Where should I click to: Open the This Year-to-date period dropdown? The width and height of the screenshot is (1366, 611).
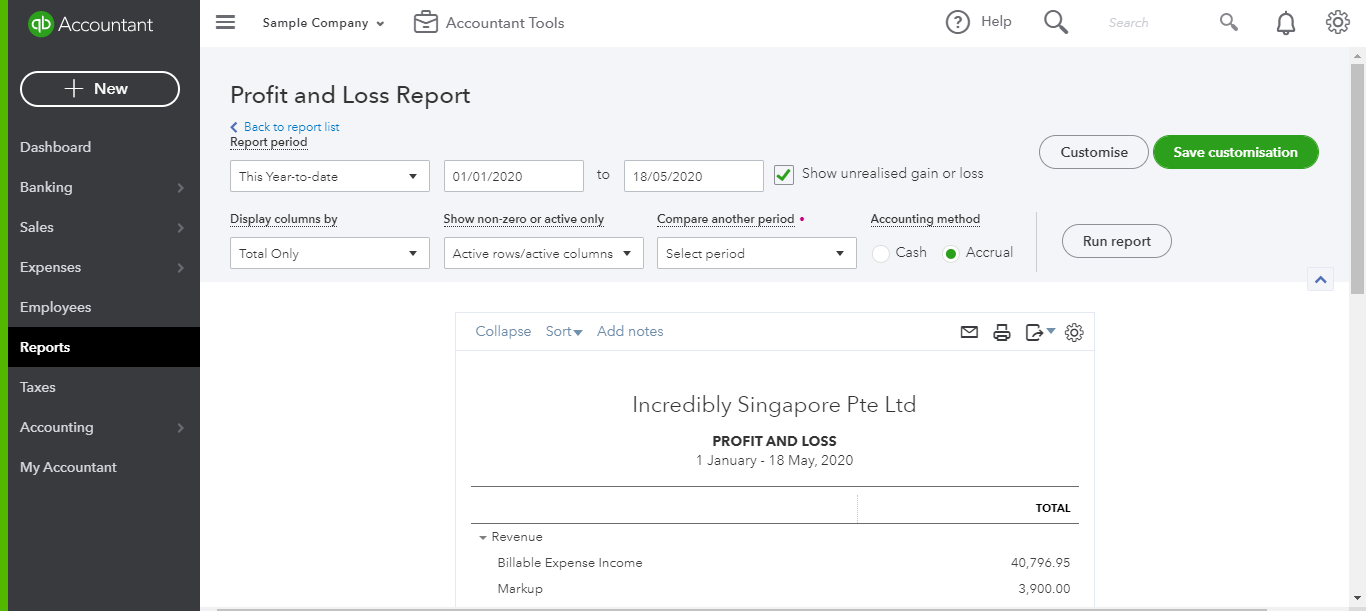click(330, 176)
